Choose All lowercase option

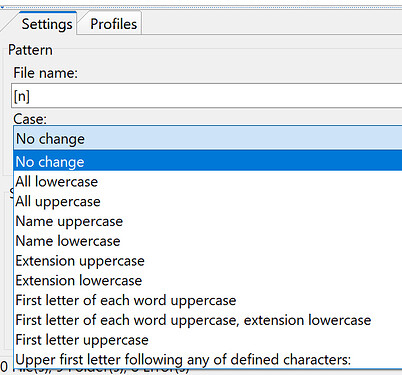tap(208, 181)
